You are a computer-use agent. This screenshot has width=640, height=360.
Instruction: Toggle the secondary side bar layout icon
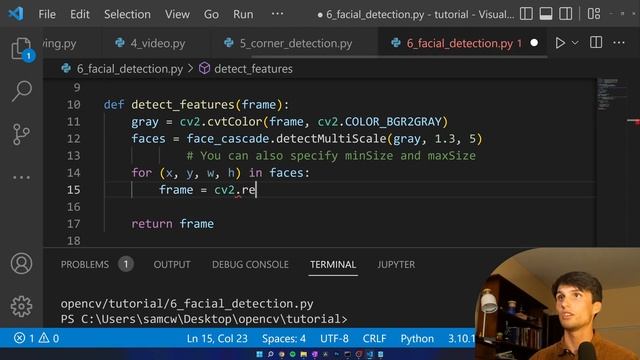[x=565, y=14]
